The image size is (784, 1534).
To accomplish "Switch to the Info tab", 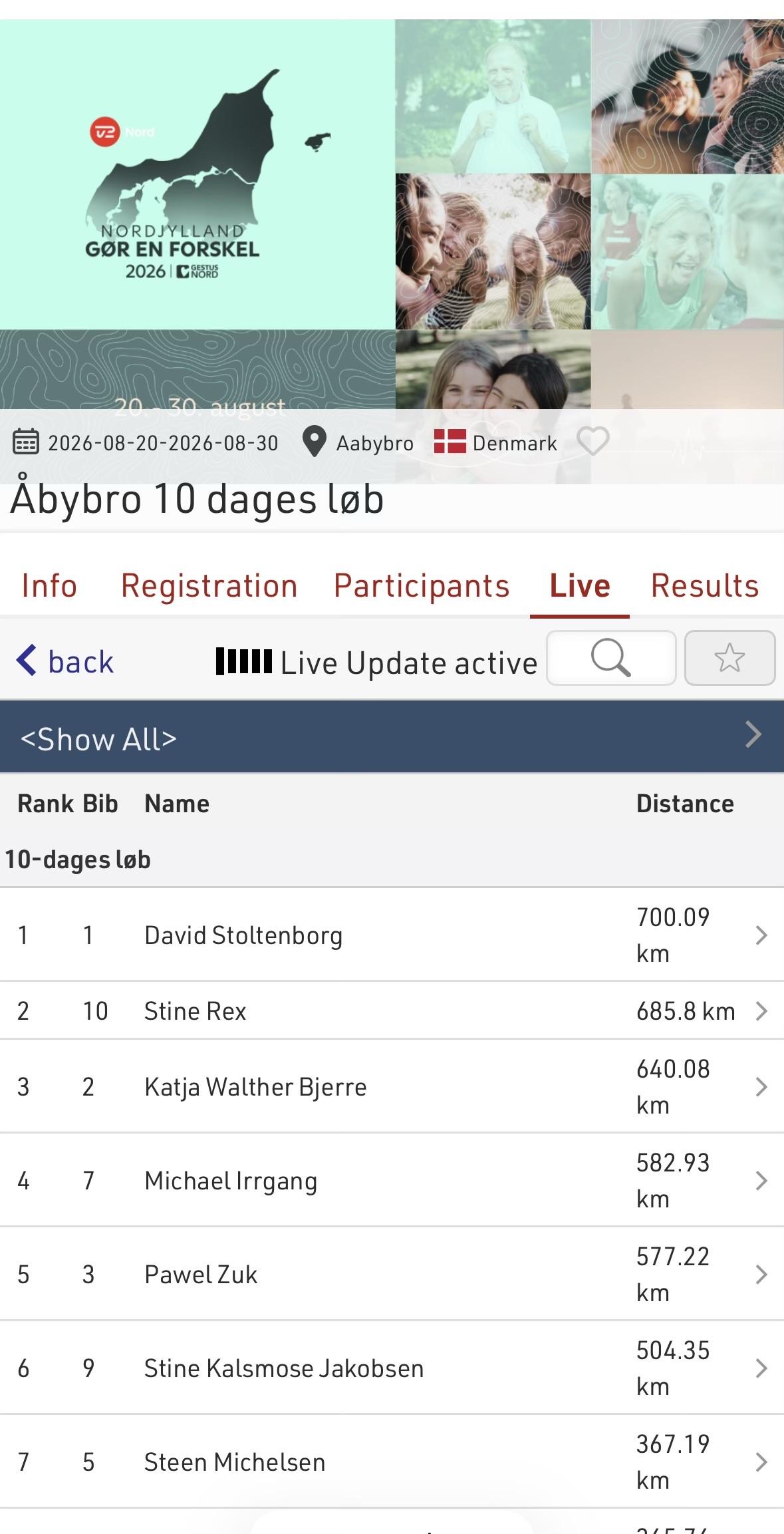I will 49,586.
